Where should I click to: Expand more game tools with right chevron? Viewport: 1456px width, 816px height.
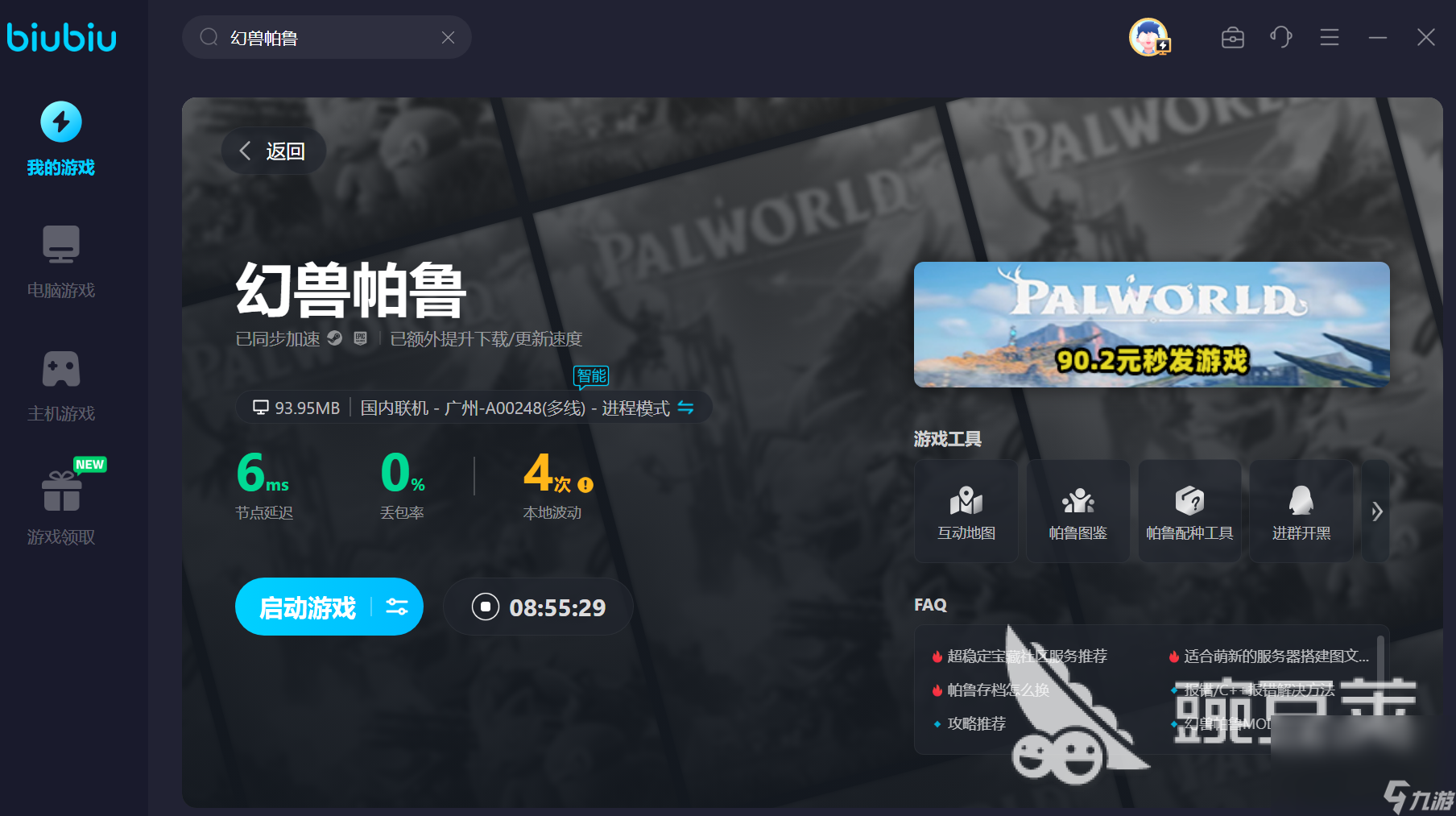click(x=1377, y=510)
